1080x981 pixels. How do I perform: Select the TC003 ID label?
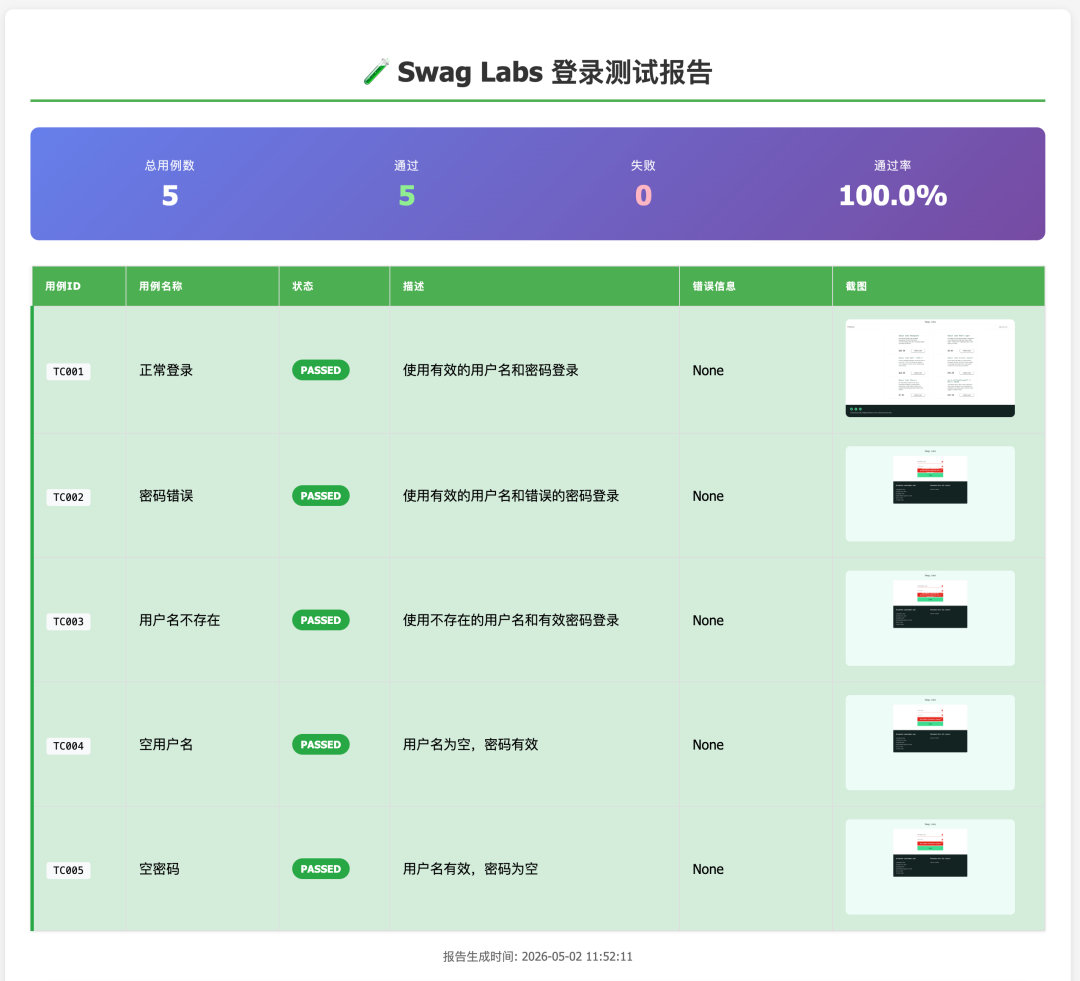tap(68, 621)
